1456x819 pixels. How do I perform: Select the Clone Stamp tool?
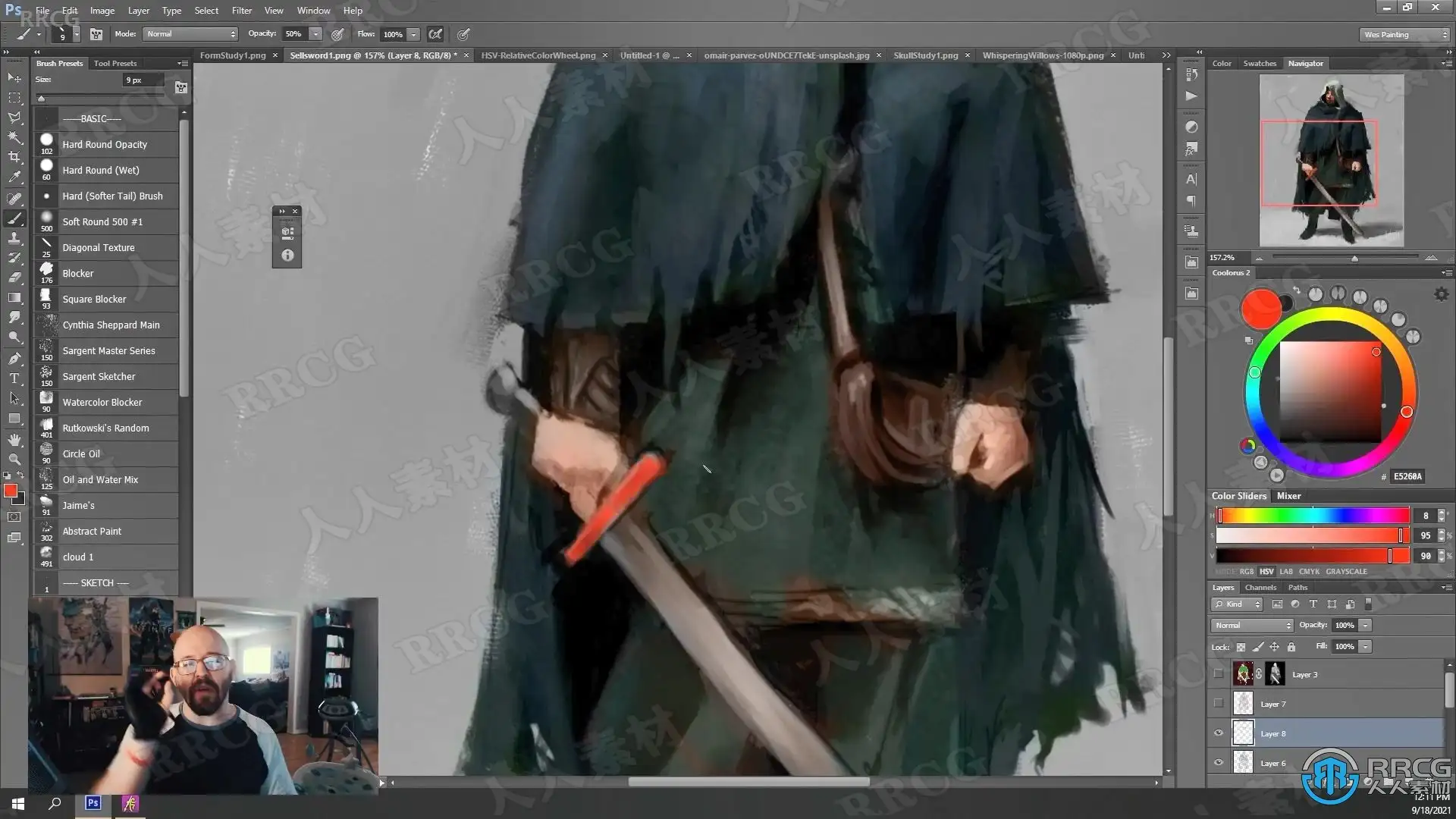(x=14, y=238)
